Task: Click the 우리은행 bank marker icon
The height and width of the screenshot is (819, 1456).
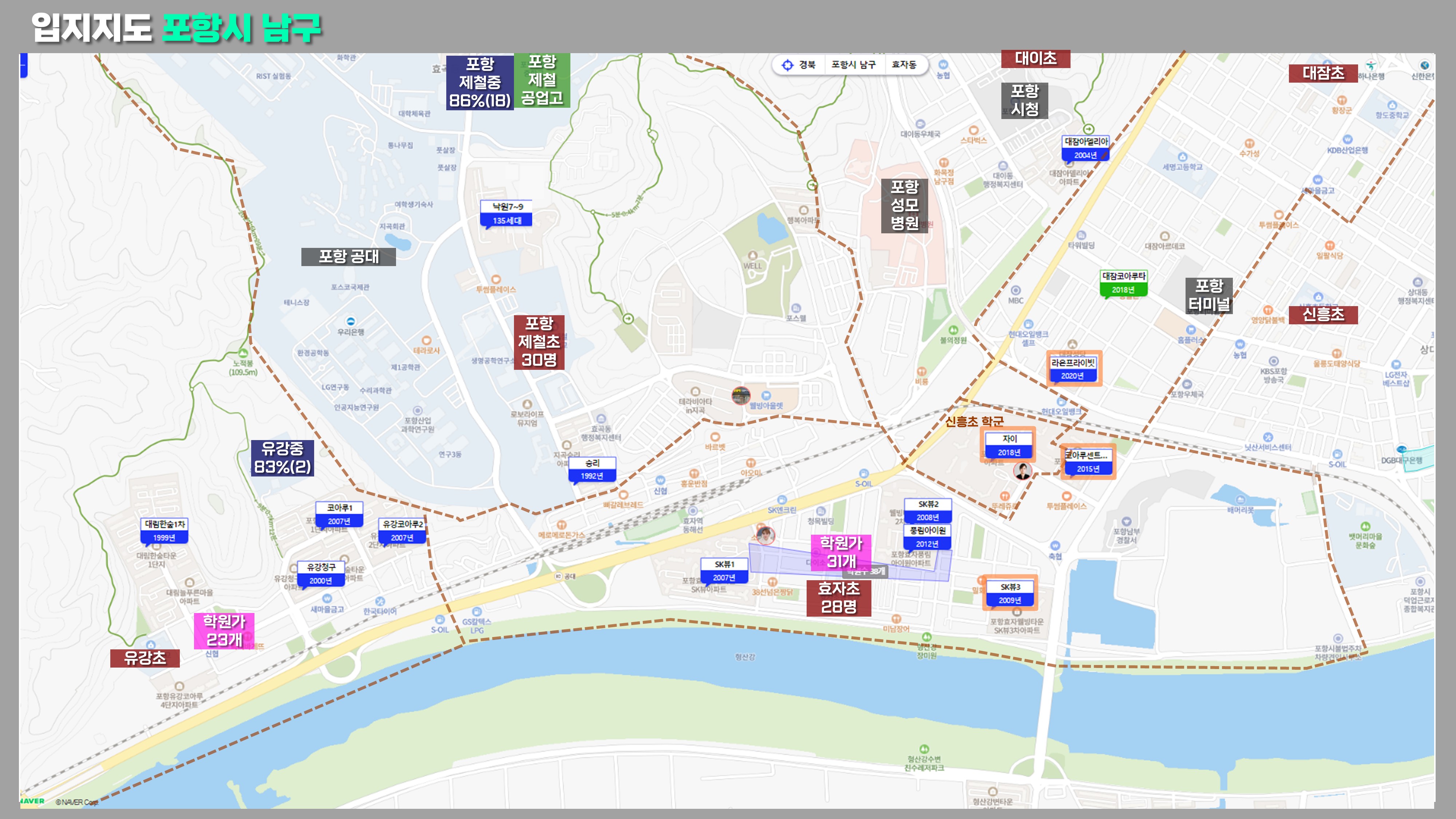Action: pyautogui.click(x=351, y=322)
